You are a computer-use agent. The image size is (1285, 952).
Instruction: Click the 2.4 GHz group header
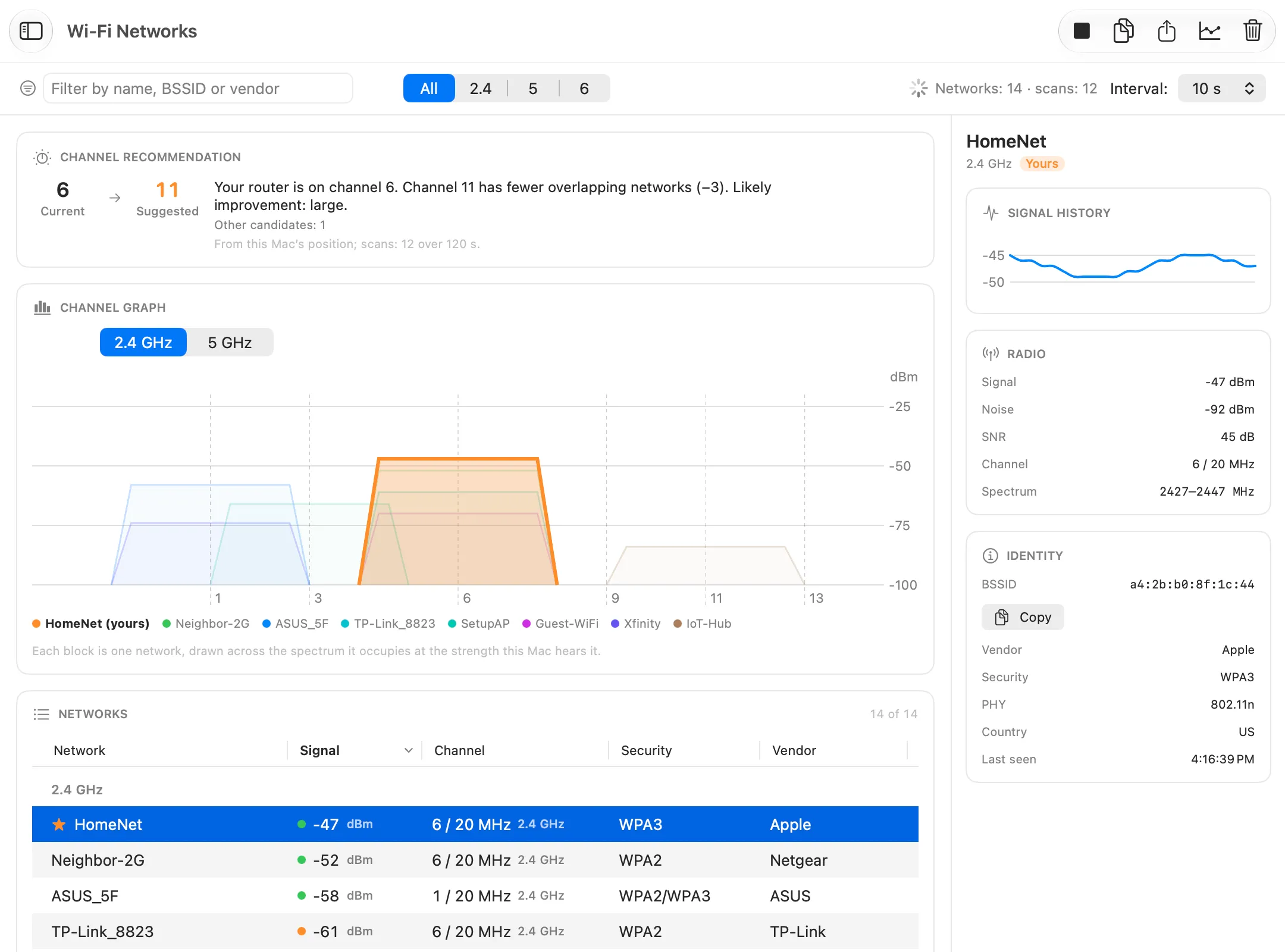pos(77,790)
